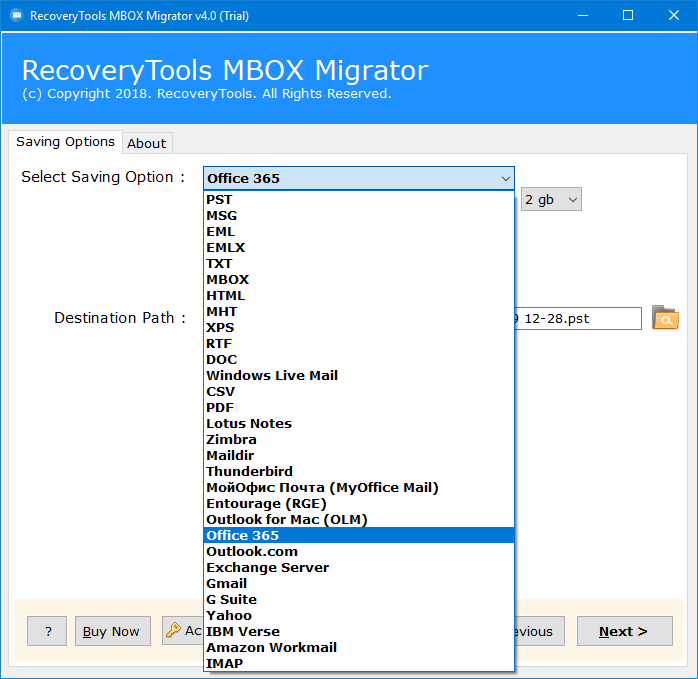
Task: Choose Amazon Workmail option
Action: 359,648
